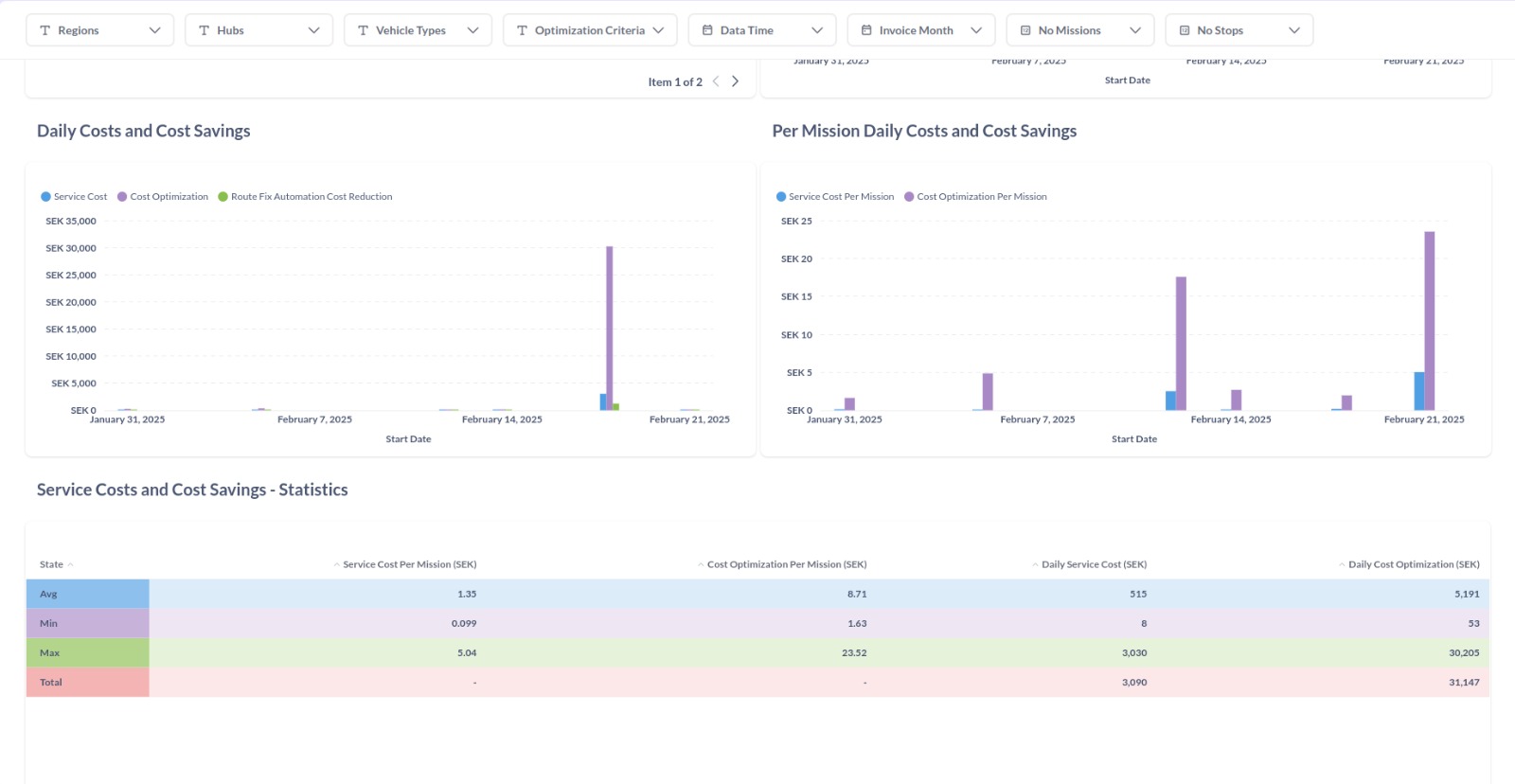Screen dimensions: 1515x784
Task: Click the text icon in Hubs filter
Action: point(204,30)
